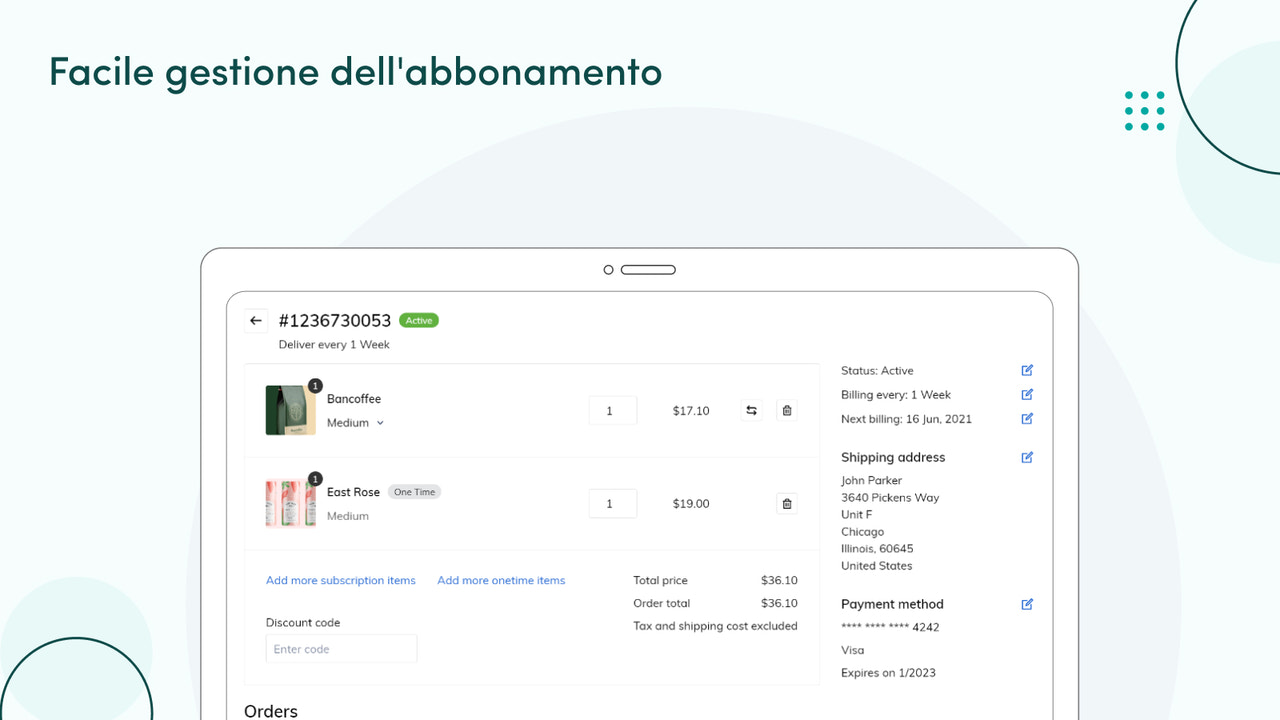1280x720 pixels.
Task: Select the order number #1236730053
Action: click(335, 321)
